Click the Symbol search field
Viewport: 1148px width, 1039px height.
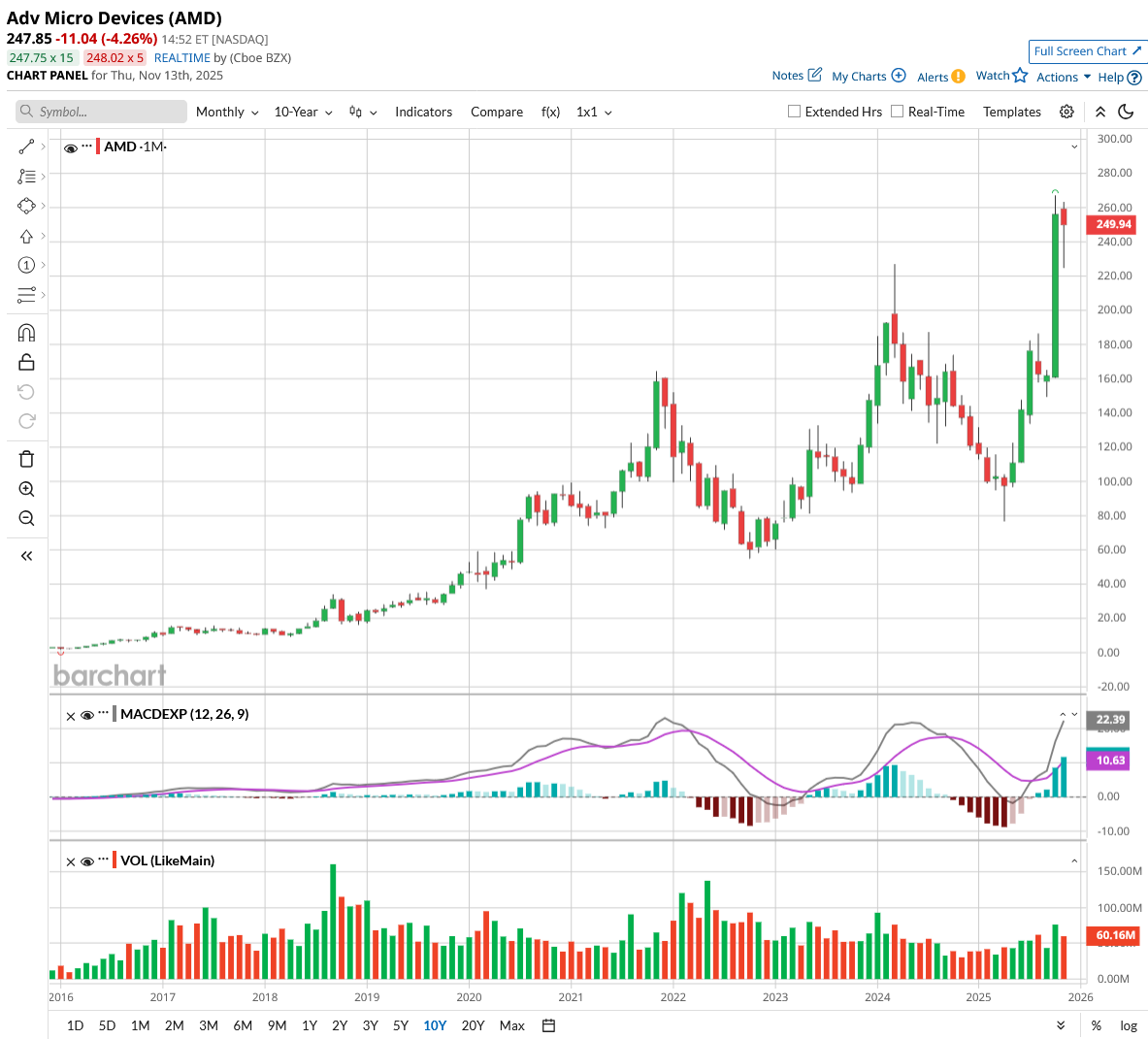(x=101, y=112)
